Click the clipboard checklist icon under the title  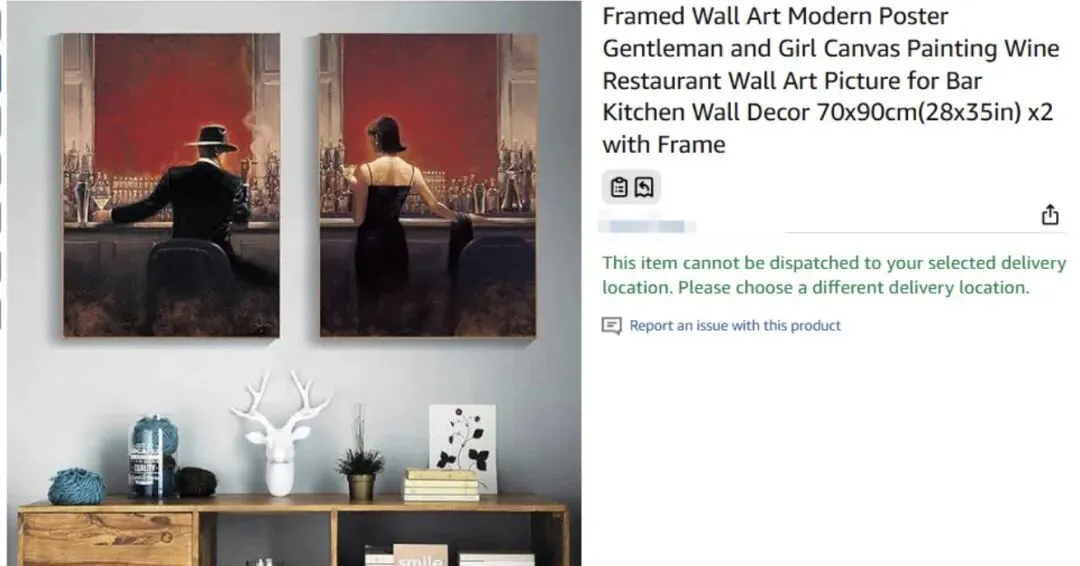point(619,187)
